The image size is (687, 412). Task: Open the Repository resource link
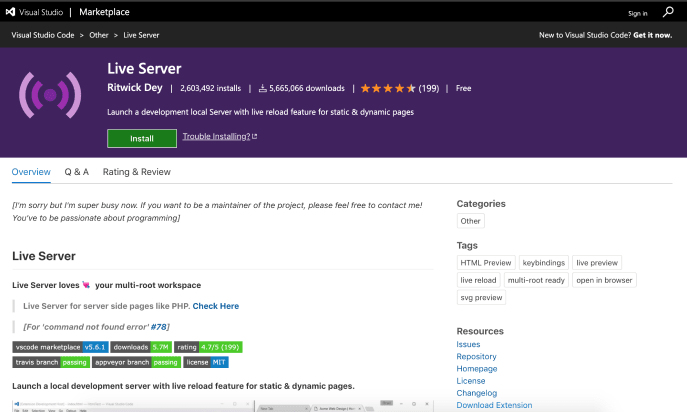point(476,357)
